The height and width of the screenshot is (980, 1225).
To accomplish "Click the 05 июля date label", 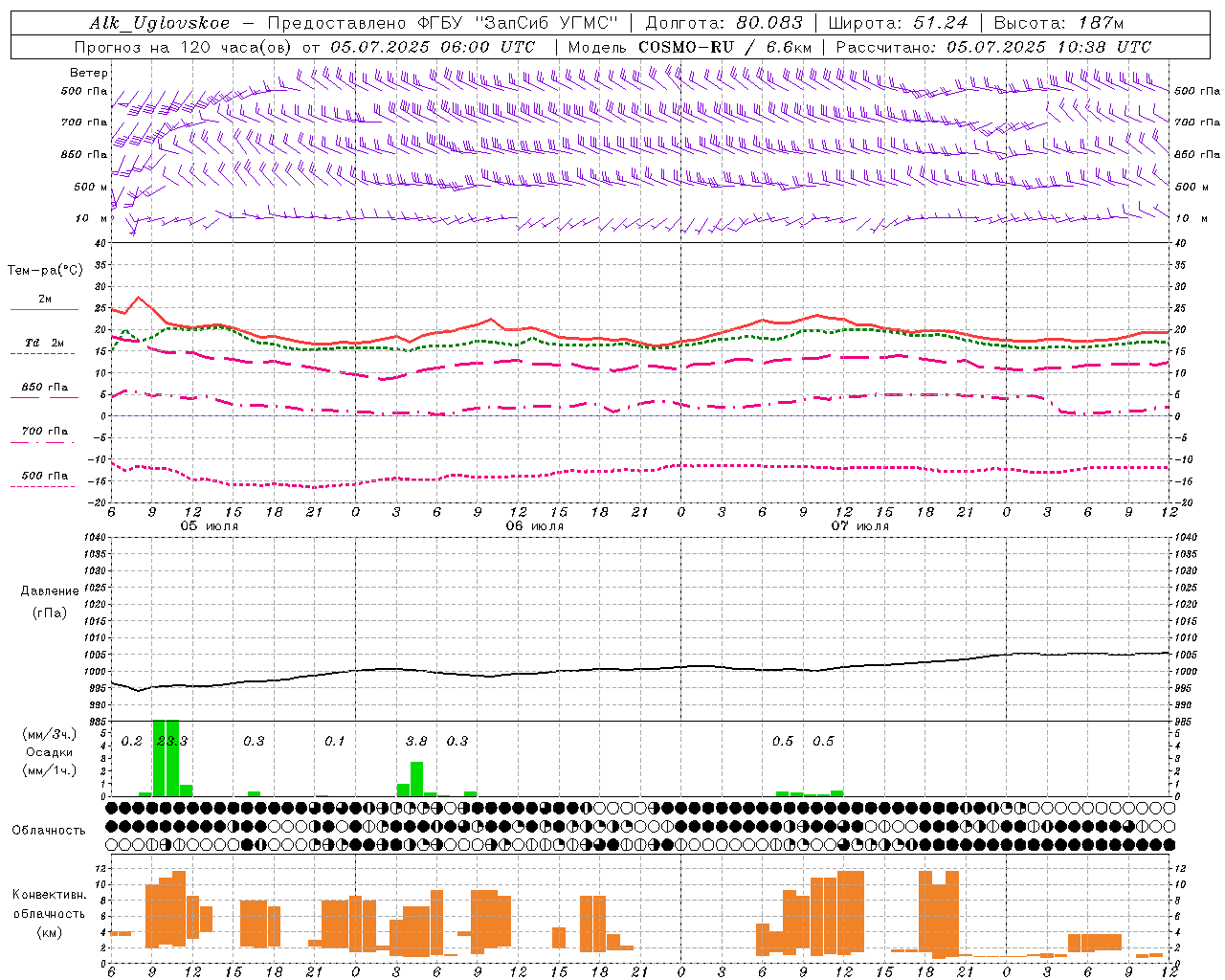I will [x=210, y=526].
